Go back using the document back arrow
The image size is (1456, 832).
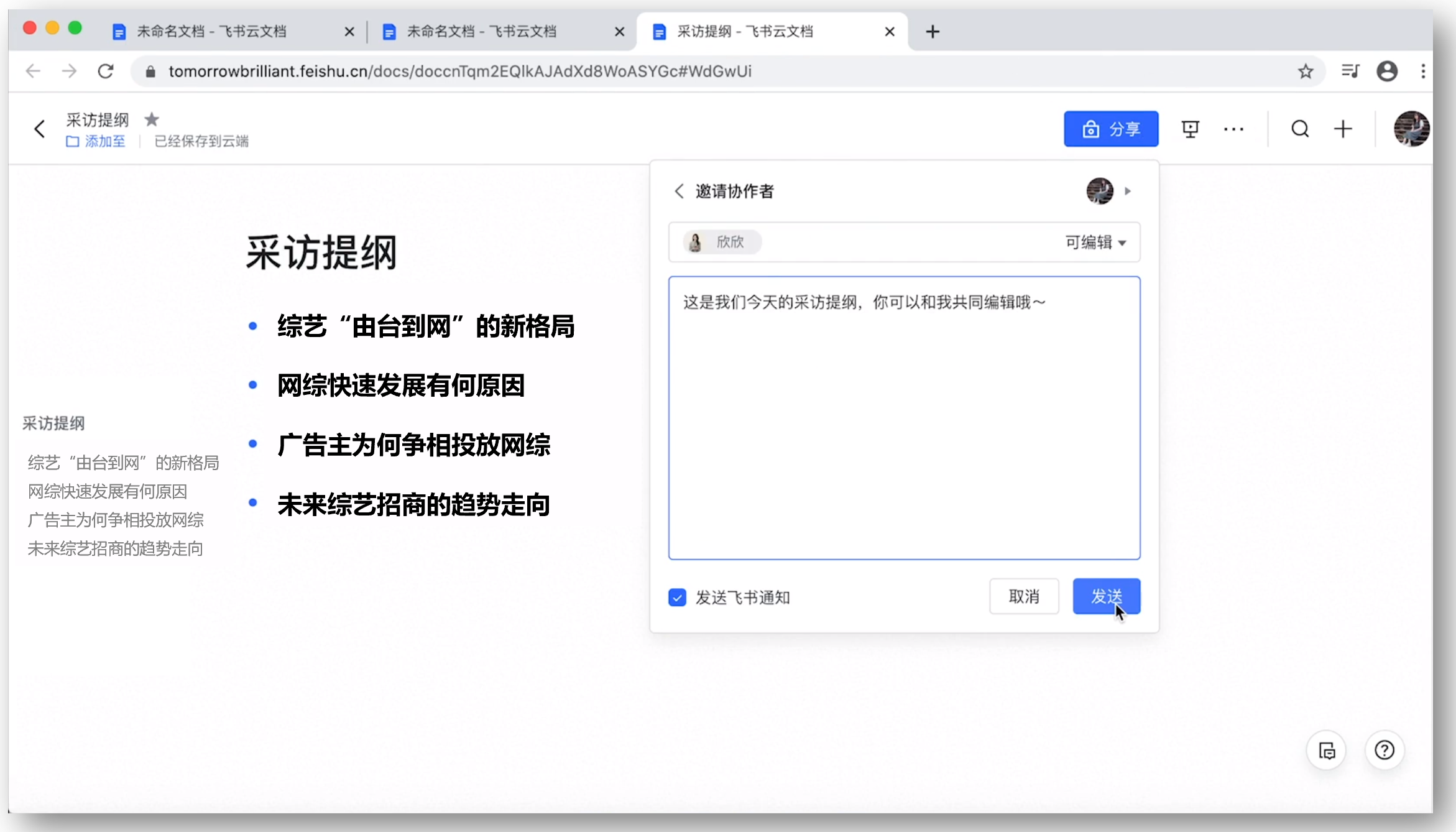40,129
